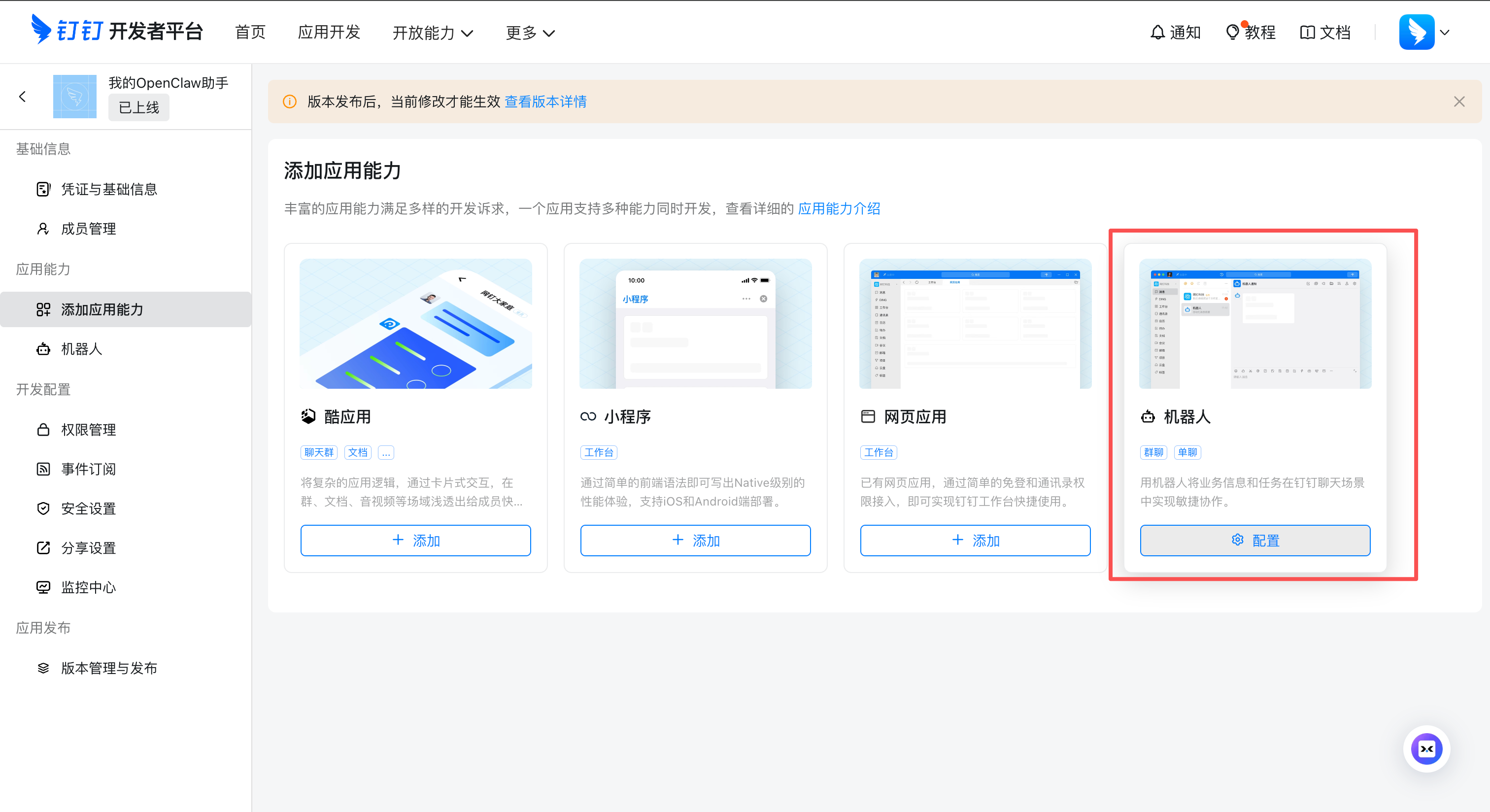Screen dimensions: 1490x812
Task: Open the 文档 documentation icon
Action: (1324, 32)
